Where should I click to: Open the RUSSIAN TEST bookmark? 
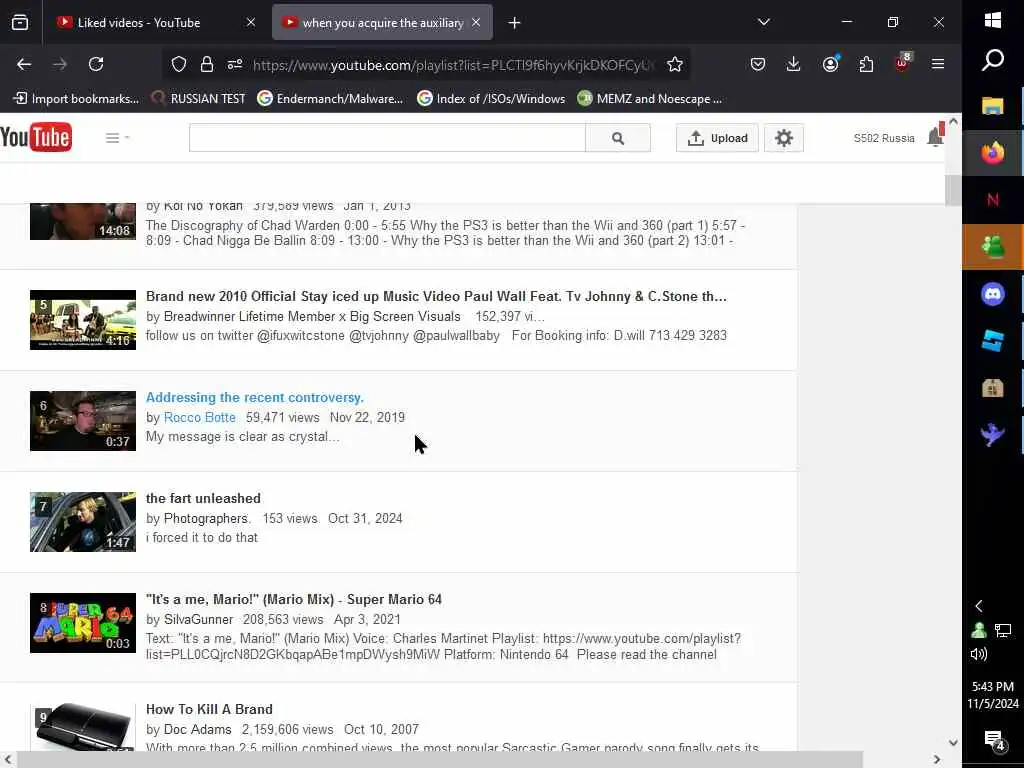coord(199,99)
